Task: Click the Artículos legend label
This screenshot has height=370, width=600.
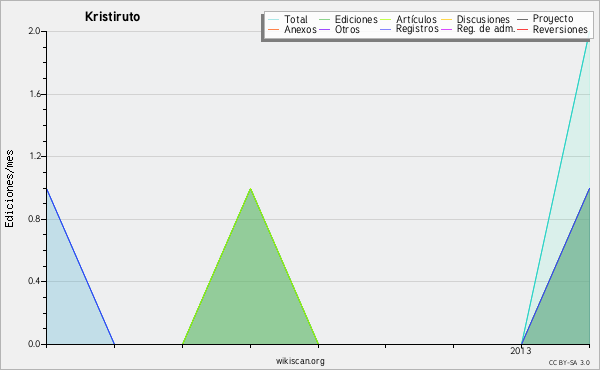Action: pyautogui.click(x=416, y=19)
